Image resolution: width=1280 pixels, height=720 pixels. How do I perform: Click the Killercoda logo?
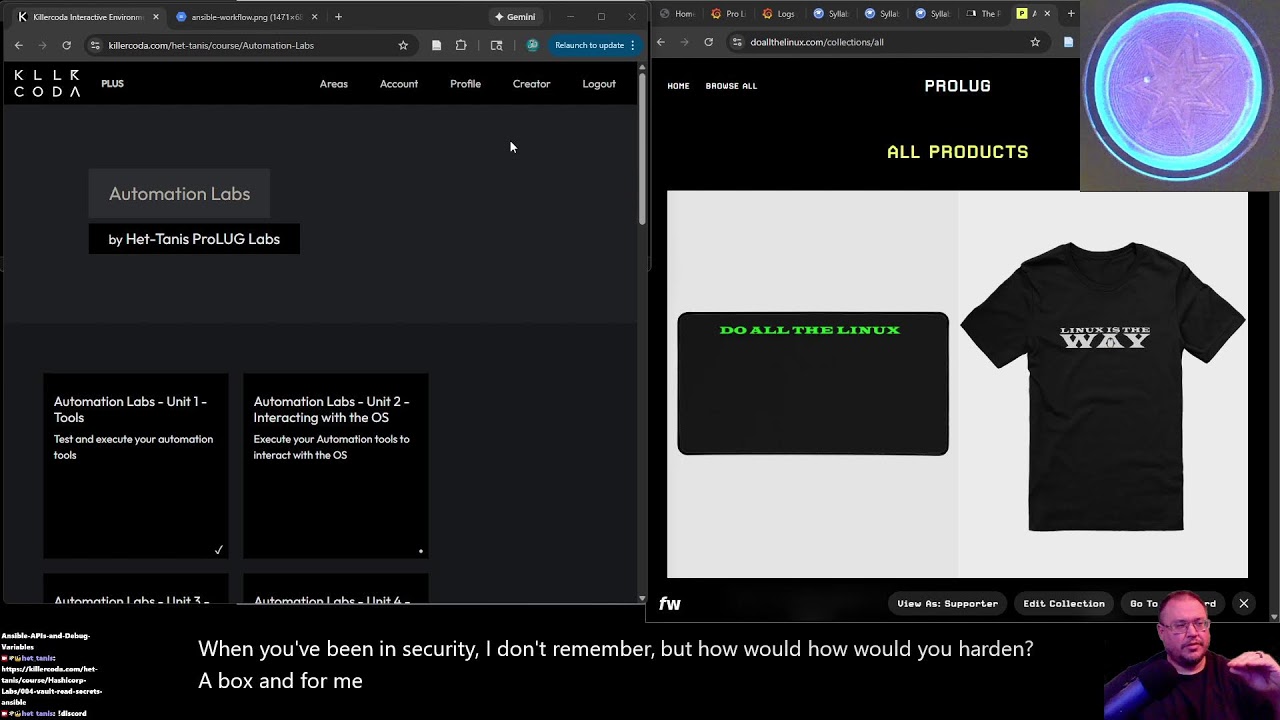[x=47, y=84]
